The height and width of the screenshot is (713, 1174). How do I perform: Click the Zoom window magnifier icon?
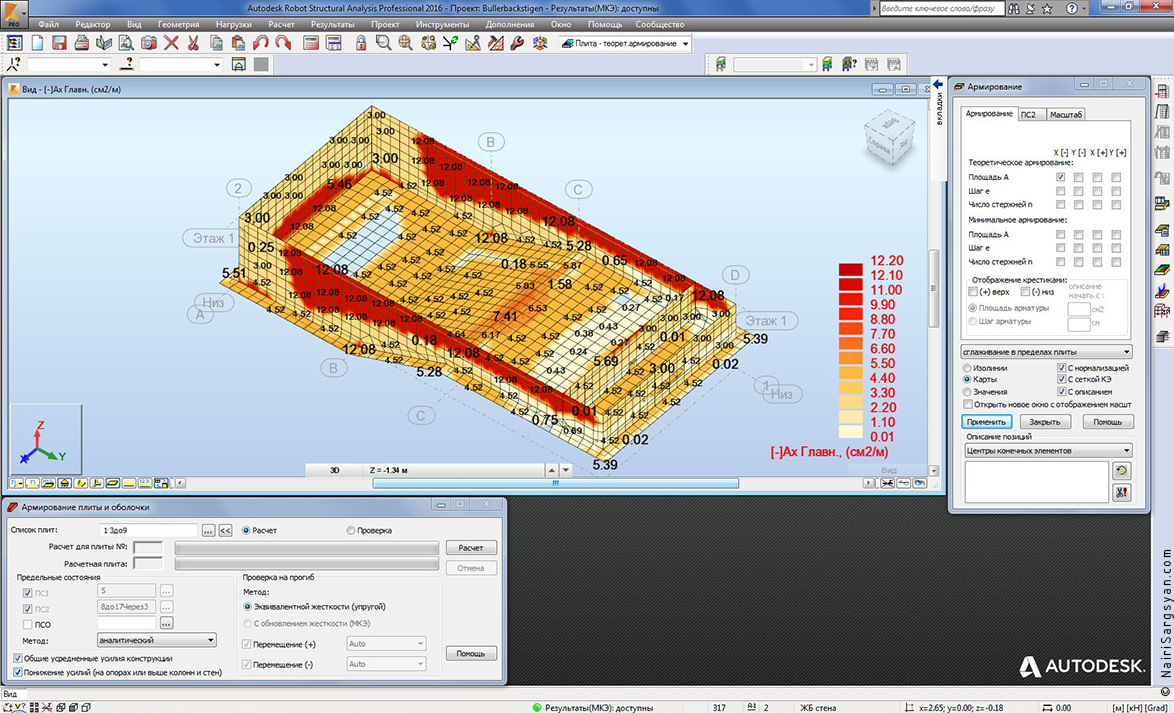pos(383,43)
